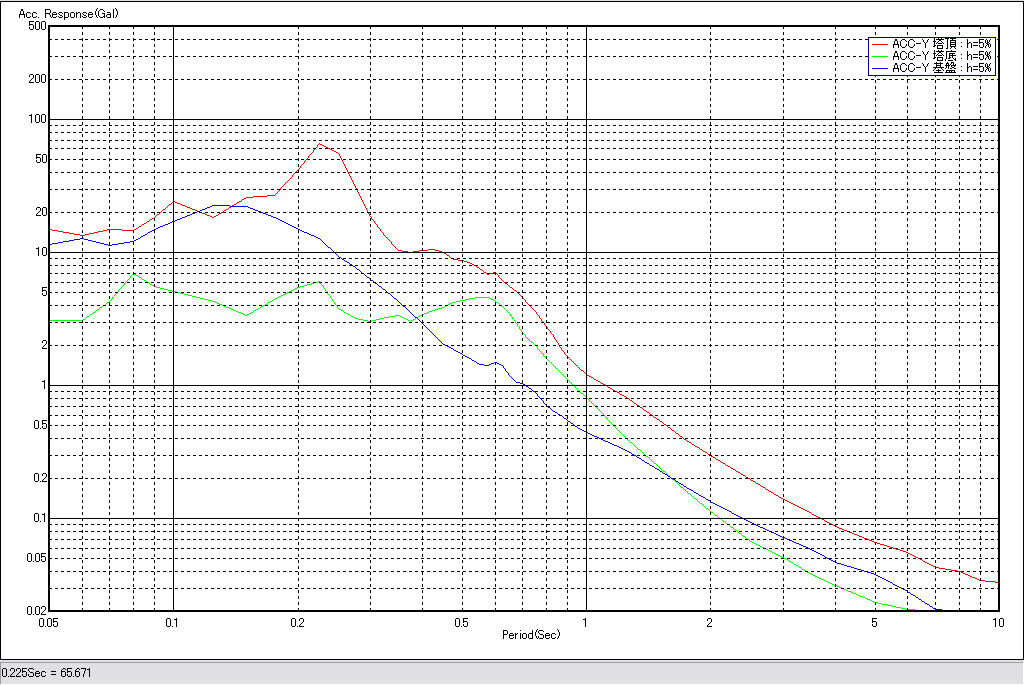Click the 1 label on period axis

click(585, 622)
